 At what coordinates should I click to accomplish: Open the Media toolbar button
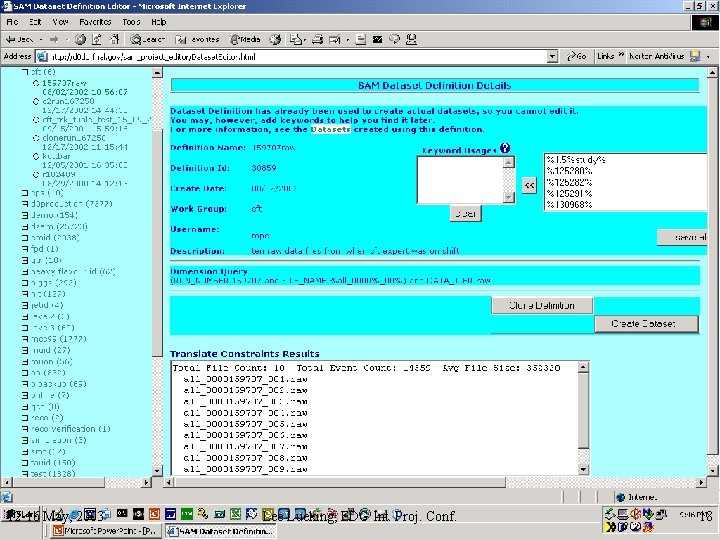(x=245, y=39)
